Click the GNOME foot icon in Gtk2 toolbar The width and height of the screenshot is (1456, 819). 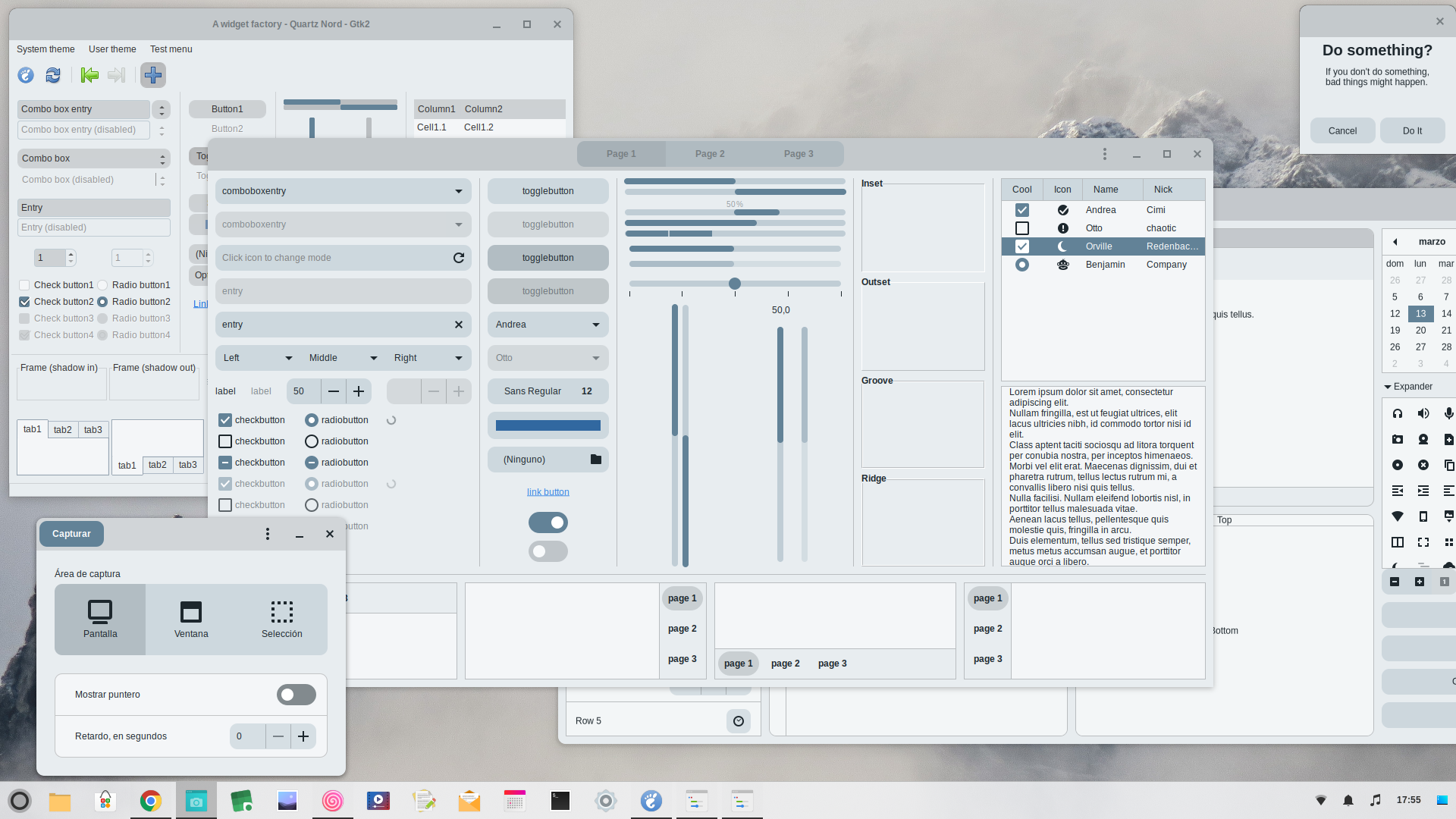click(26, 75)
